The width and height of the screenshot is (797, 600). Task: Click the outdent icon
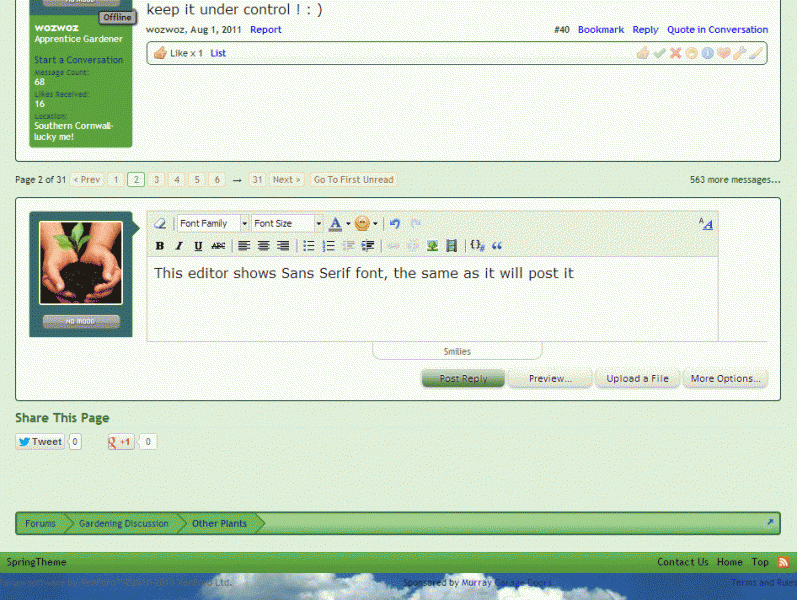[x=348, y=246]
